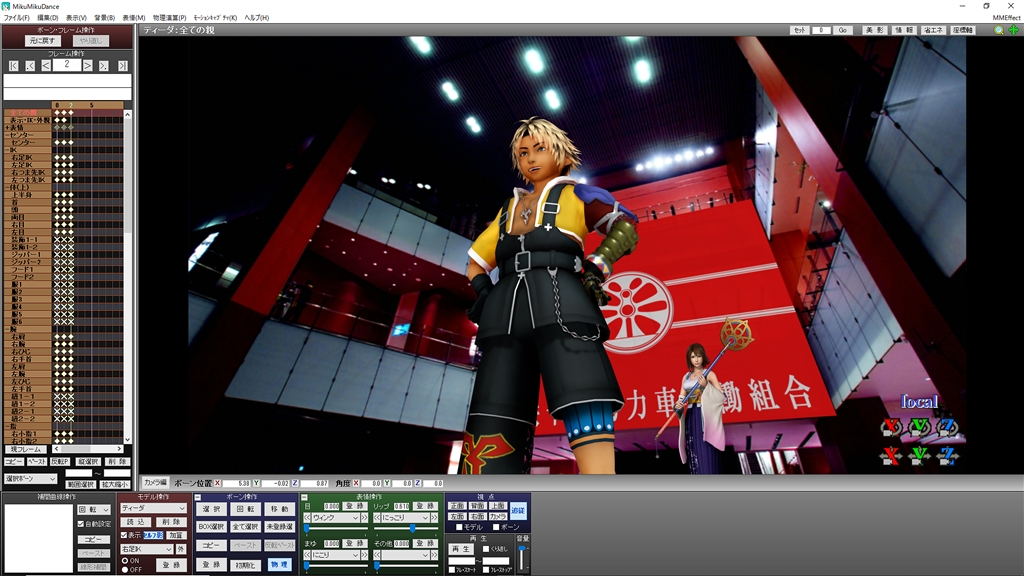The width and height of the screenshot is (1024, 576).
Task: Open the 回転 interpolation curve dropdown
Action: (x=94, y=509)
